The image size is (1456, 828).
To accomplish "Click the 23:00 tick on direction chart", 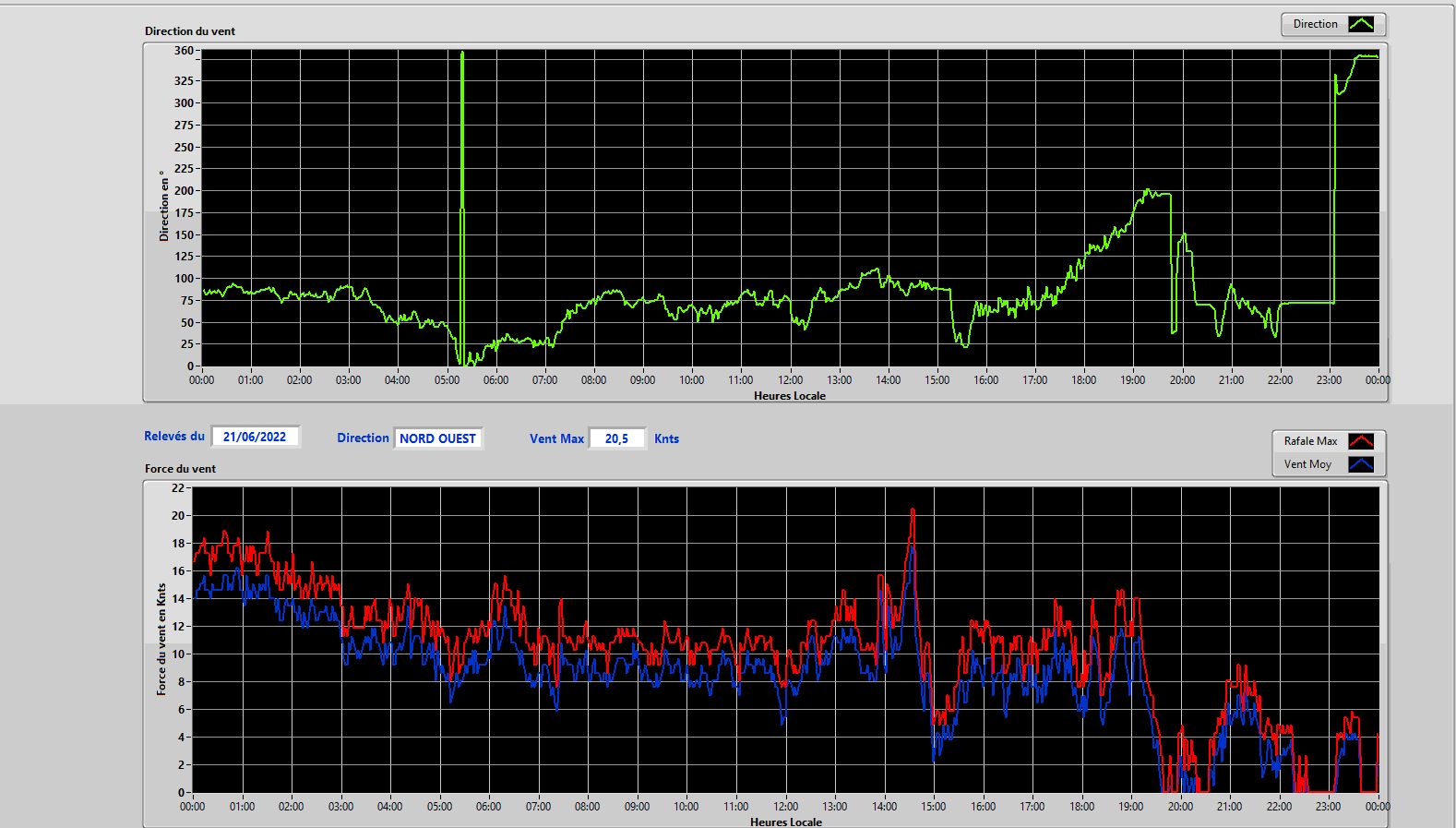I will (x=1329, y=380).
